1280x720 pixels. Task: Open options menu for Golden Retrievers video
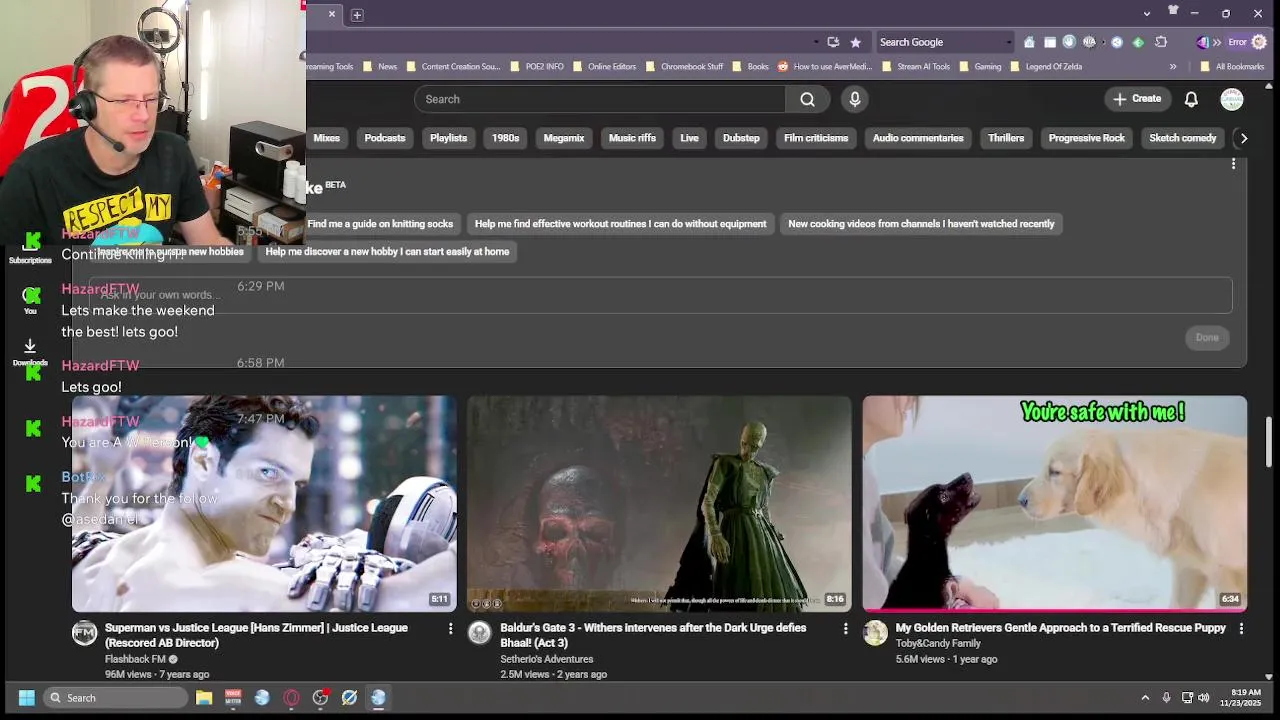click(x=1241, y=628)
